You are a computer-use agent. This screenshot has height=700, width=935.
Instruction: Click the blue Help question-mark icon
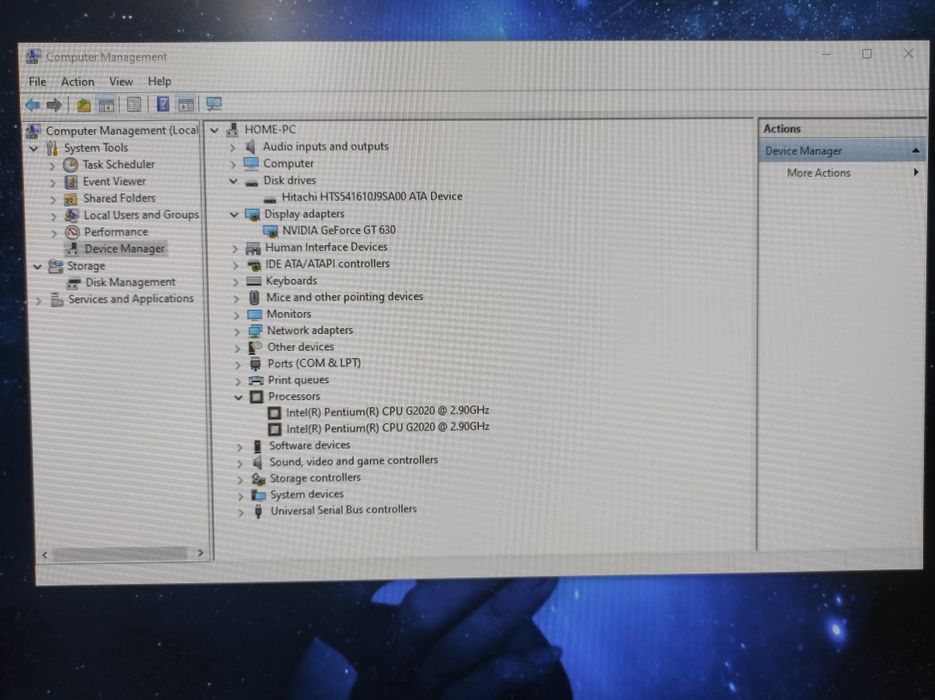(163, 105)
